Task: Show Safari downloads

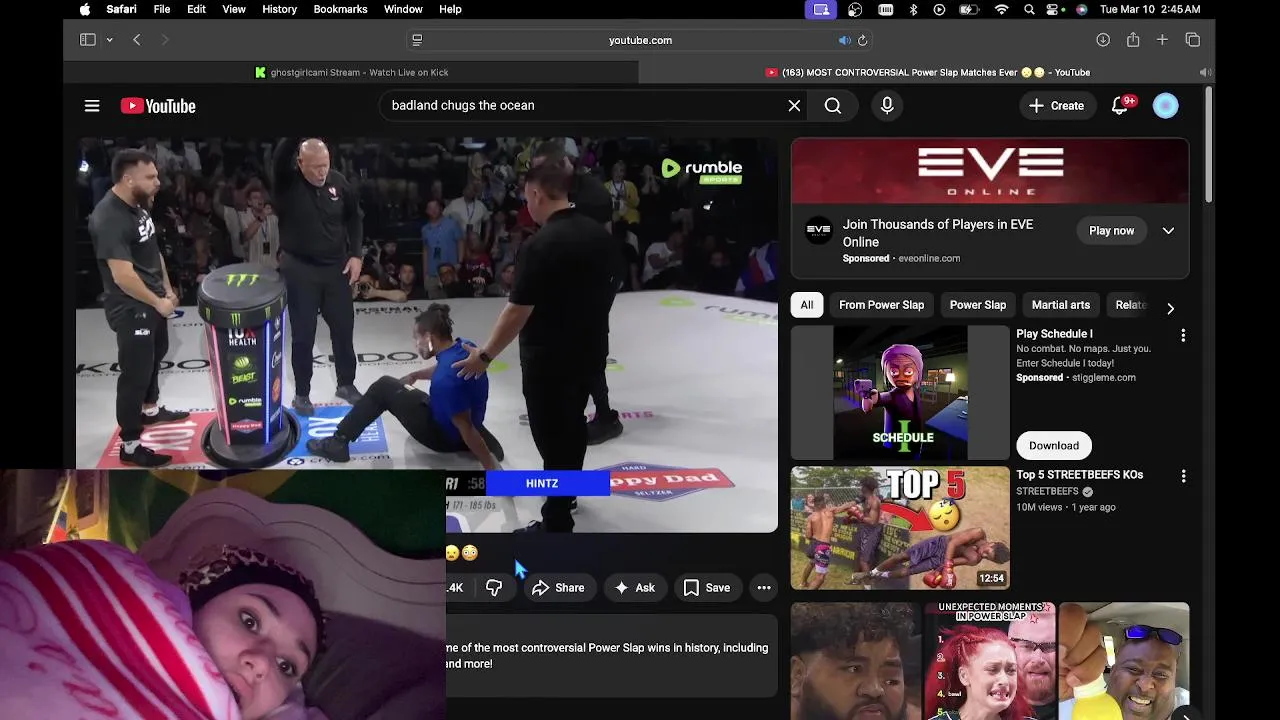Action: (x=1103, y=40)
